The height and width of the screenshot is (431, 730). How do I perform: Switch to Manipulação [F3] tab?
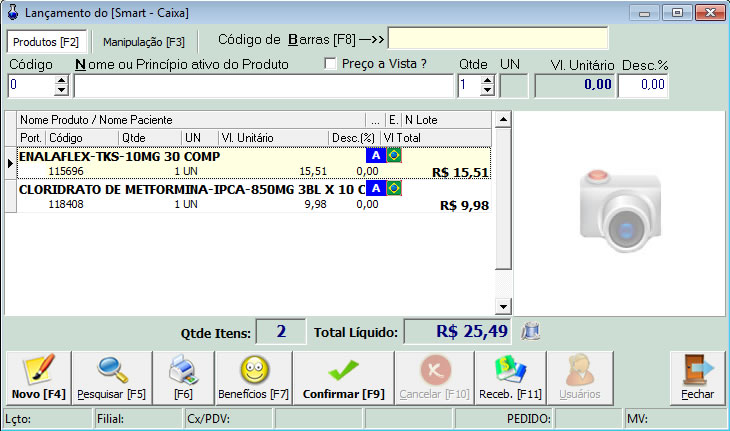pos(144,42)
